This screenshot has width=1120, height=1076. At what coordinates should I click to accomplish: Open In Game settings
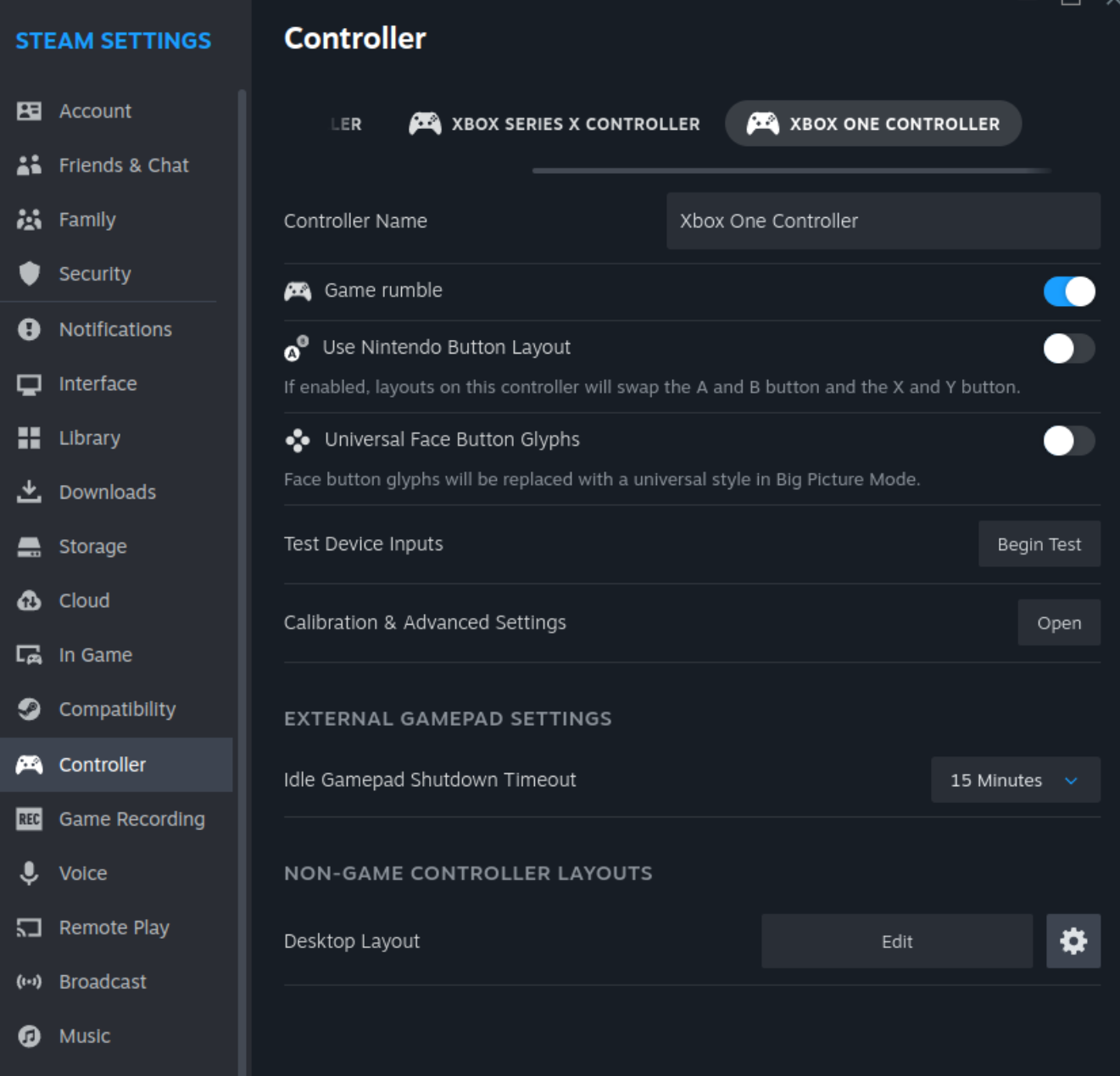click(116, 655)
